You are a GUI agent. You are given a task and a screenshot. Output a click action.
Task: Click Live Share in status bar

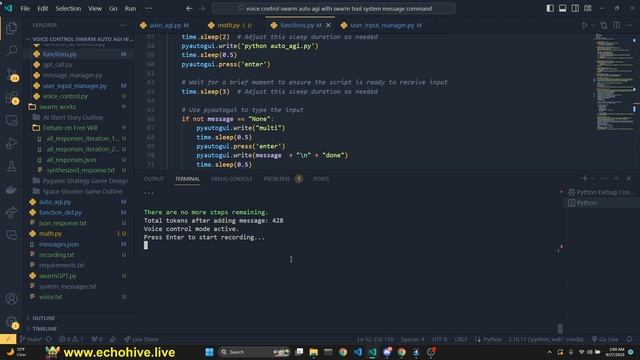141,339
